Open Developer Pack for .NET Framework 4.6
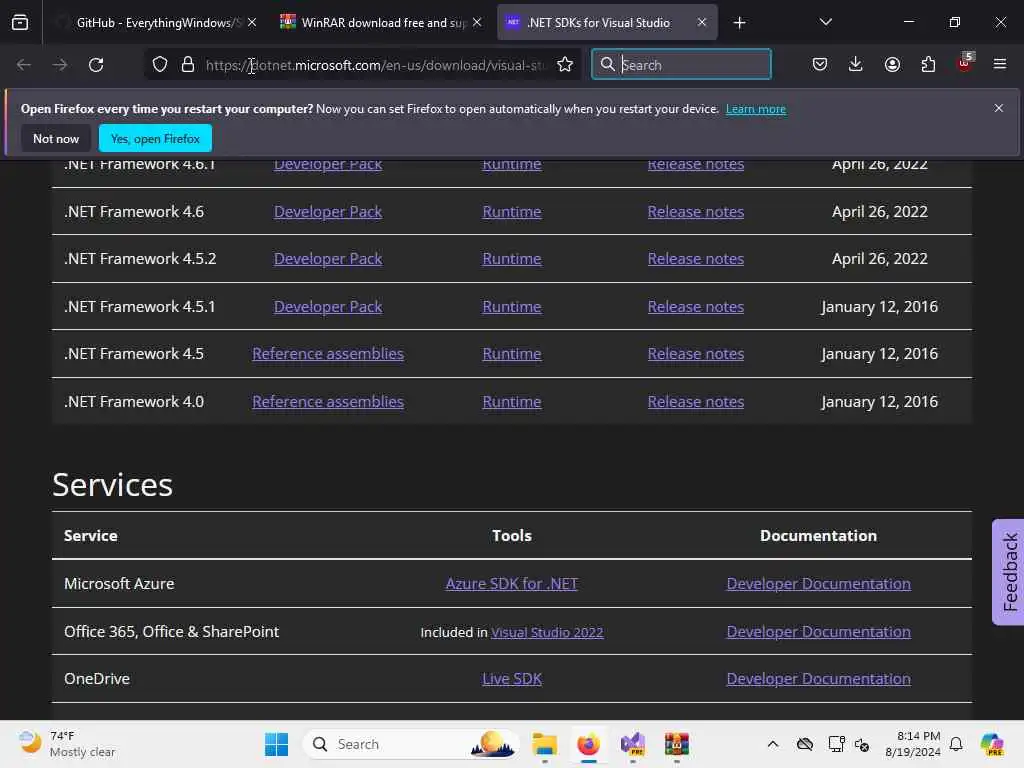 (328, 212)
